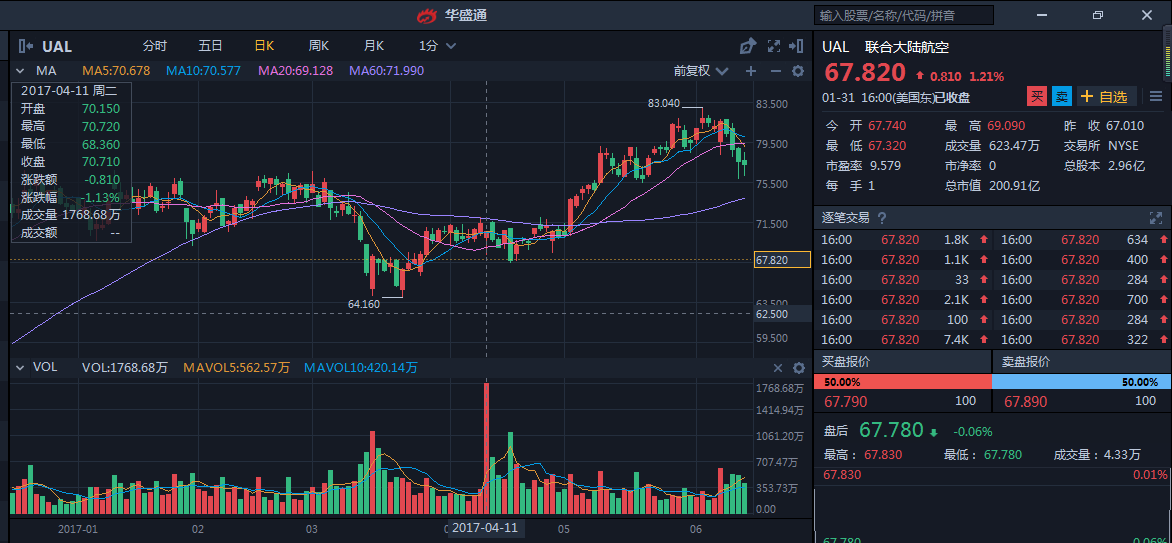The width and height of the screenshot is (1172, 543).
Task: Collapse the right quote panel
Action: (x=797, y=46)
